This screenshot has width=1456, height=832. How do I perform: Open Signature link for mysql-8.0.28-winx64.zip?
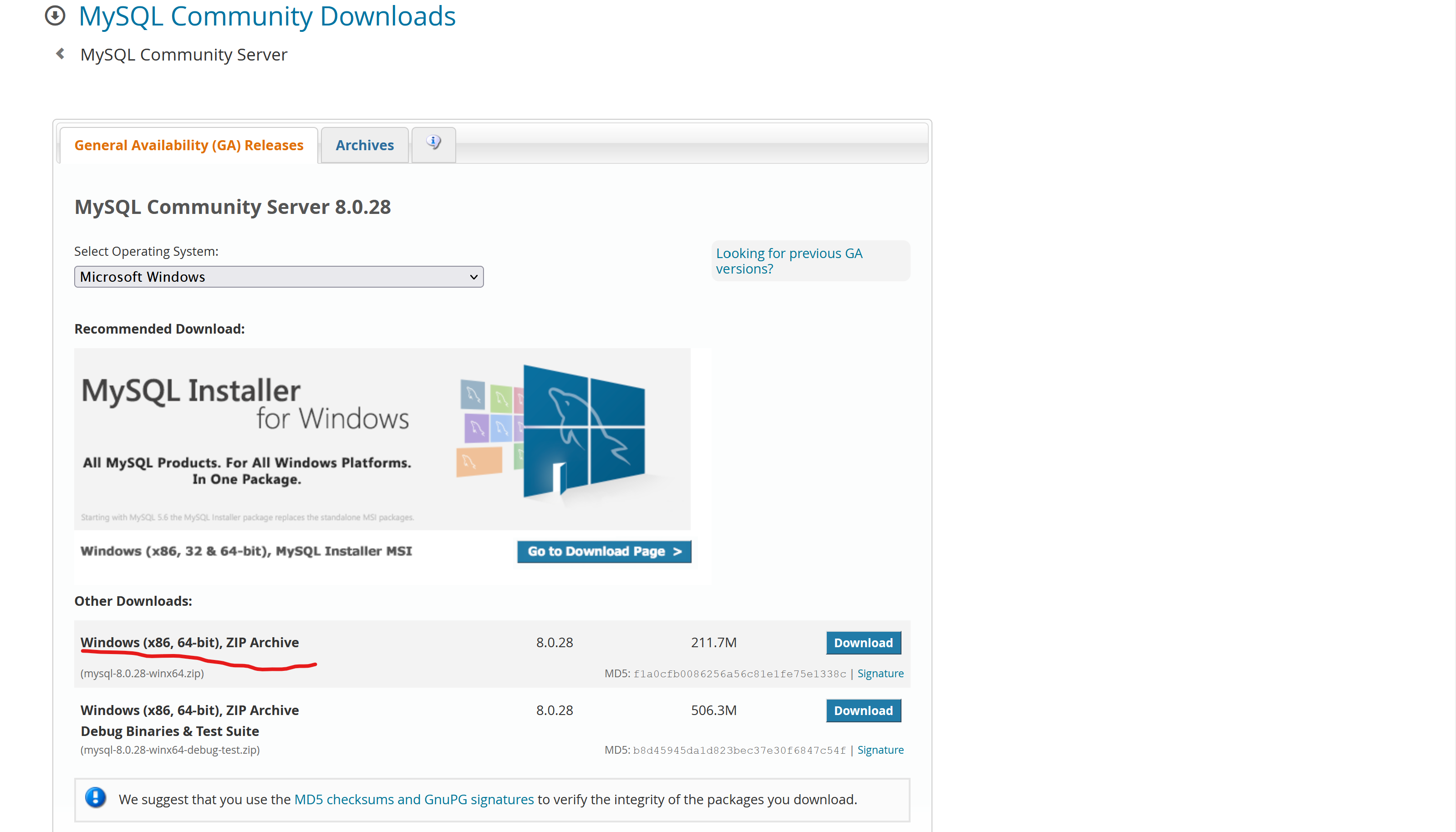click(x=881, y=674)
